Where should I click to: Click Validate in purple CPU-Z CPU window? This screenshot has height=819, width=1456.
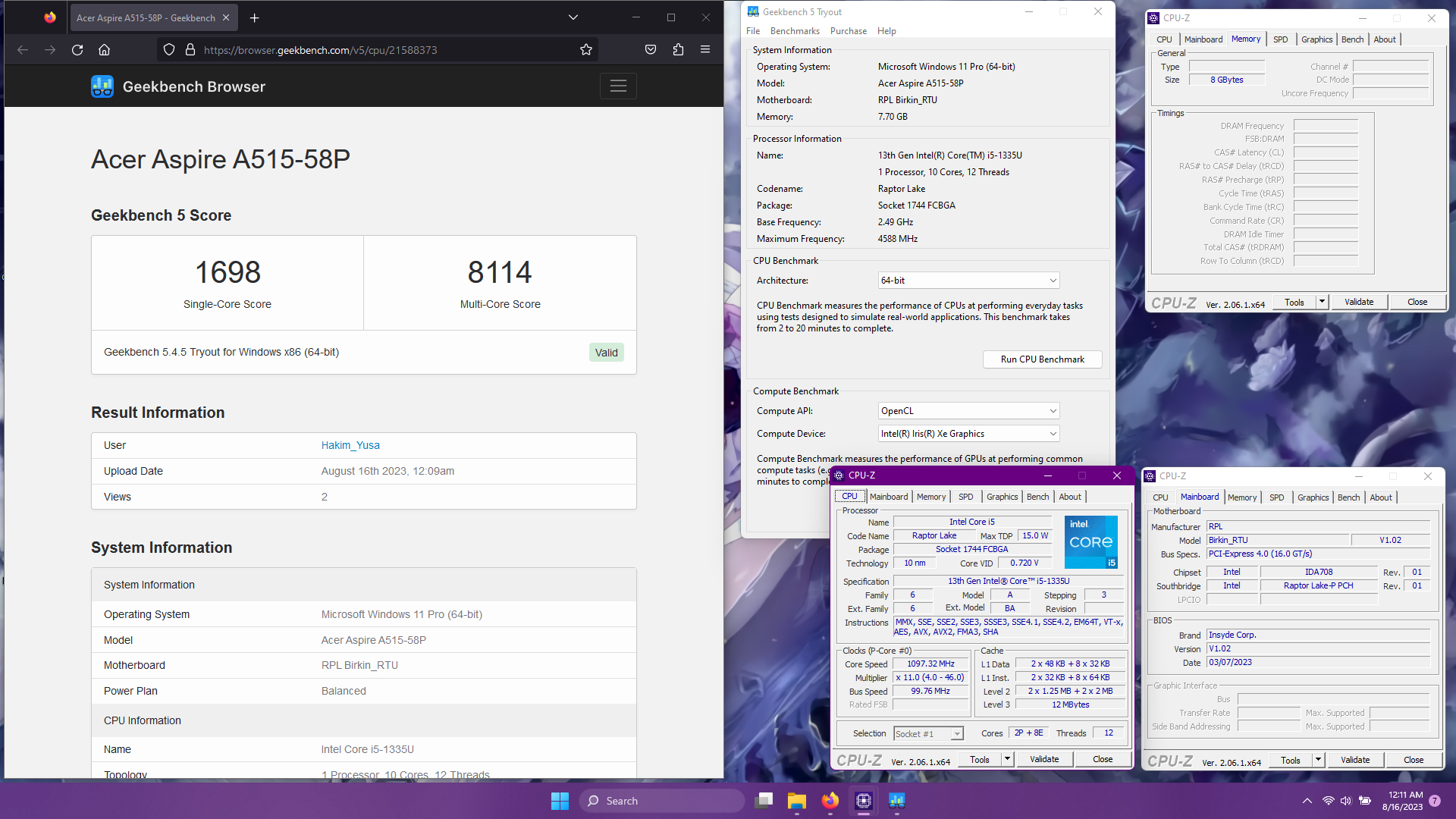1044,759
